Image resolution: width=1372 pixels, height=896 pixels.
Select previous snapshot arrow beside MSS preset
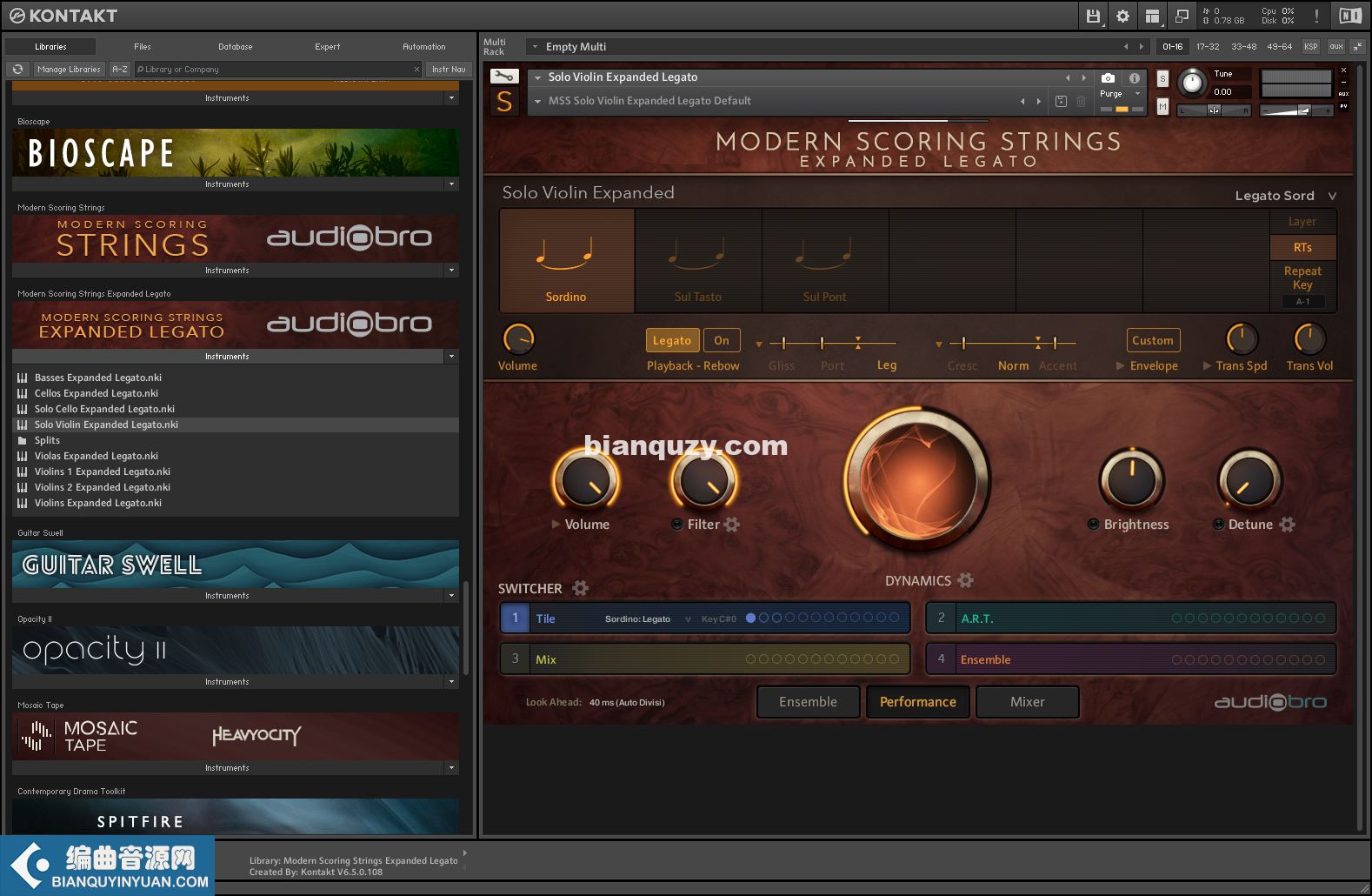[x=1022, y=101]
